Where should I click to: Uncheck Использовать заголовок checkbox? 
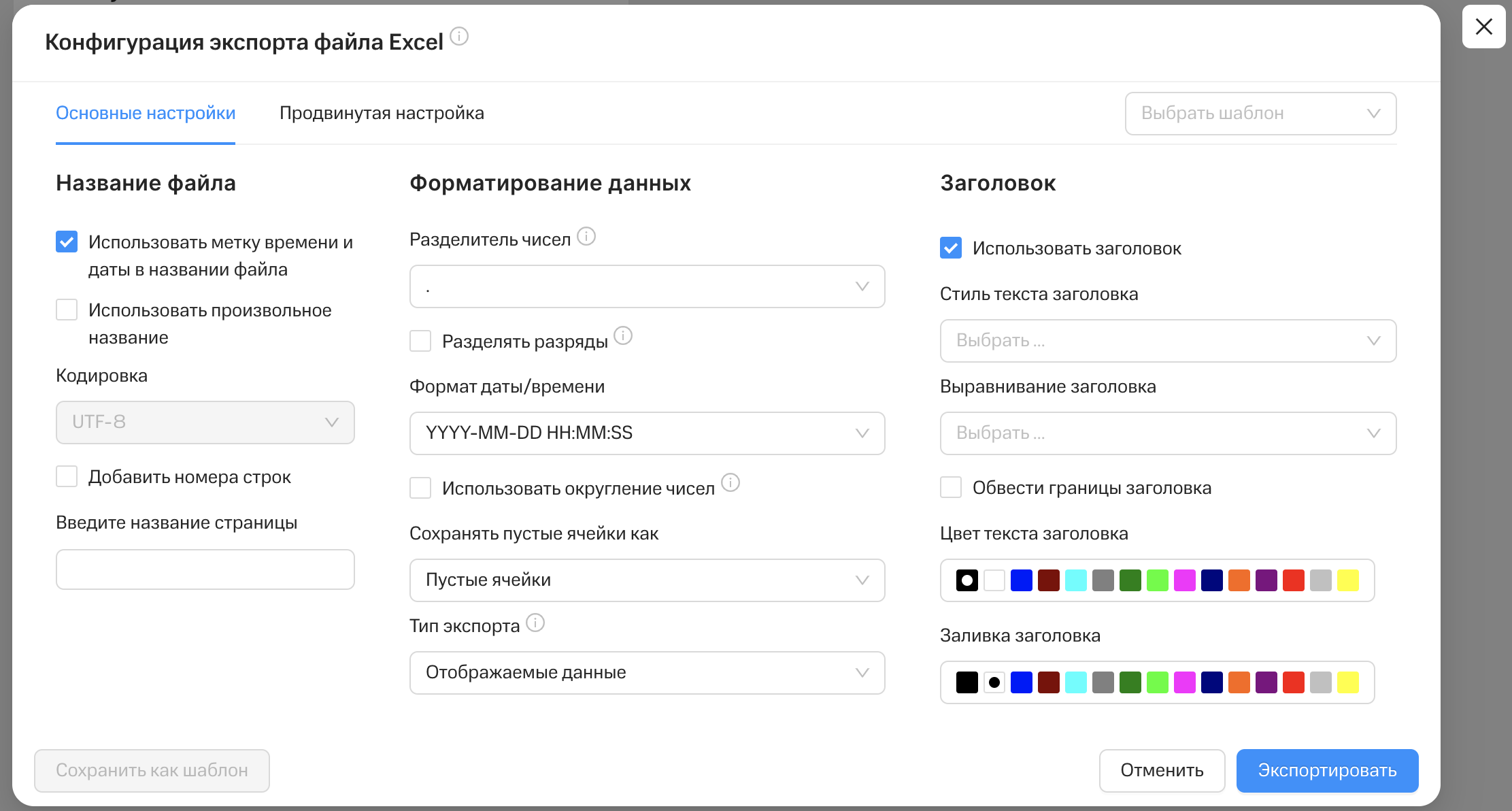pos(951,248)
